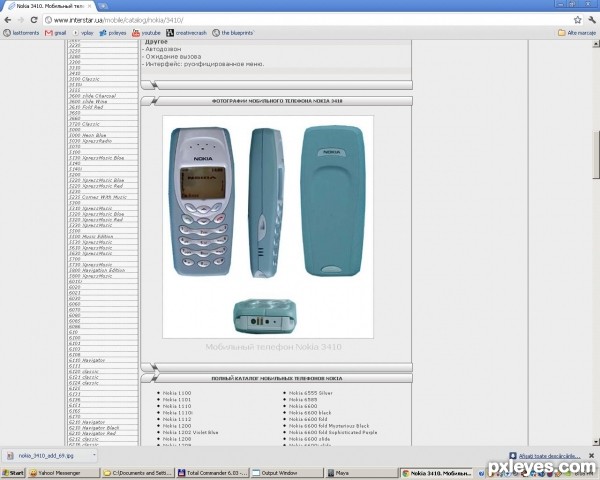Switch to Maya in the taskbar
Image resolution: width=600 pixels, height=480 pixels.
pos(362,473)
